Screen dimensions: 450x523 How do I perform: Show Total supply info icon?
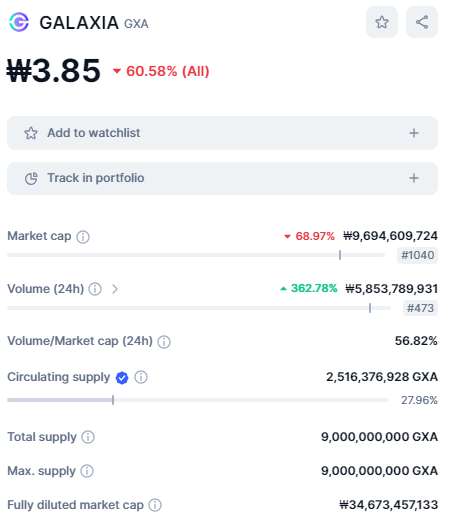click(88, 437)
